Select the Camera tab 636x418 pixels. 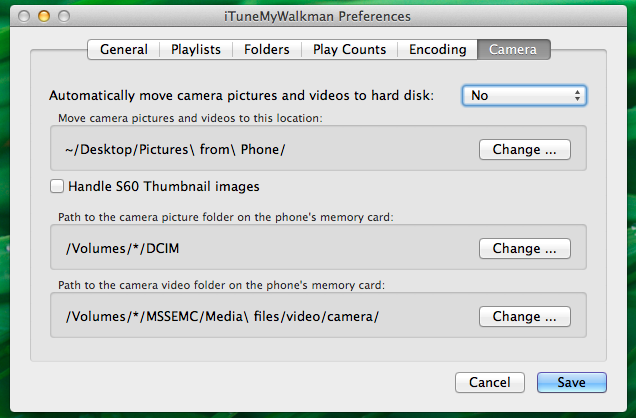point(513,49)
